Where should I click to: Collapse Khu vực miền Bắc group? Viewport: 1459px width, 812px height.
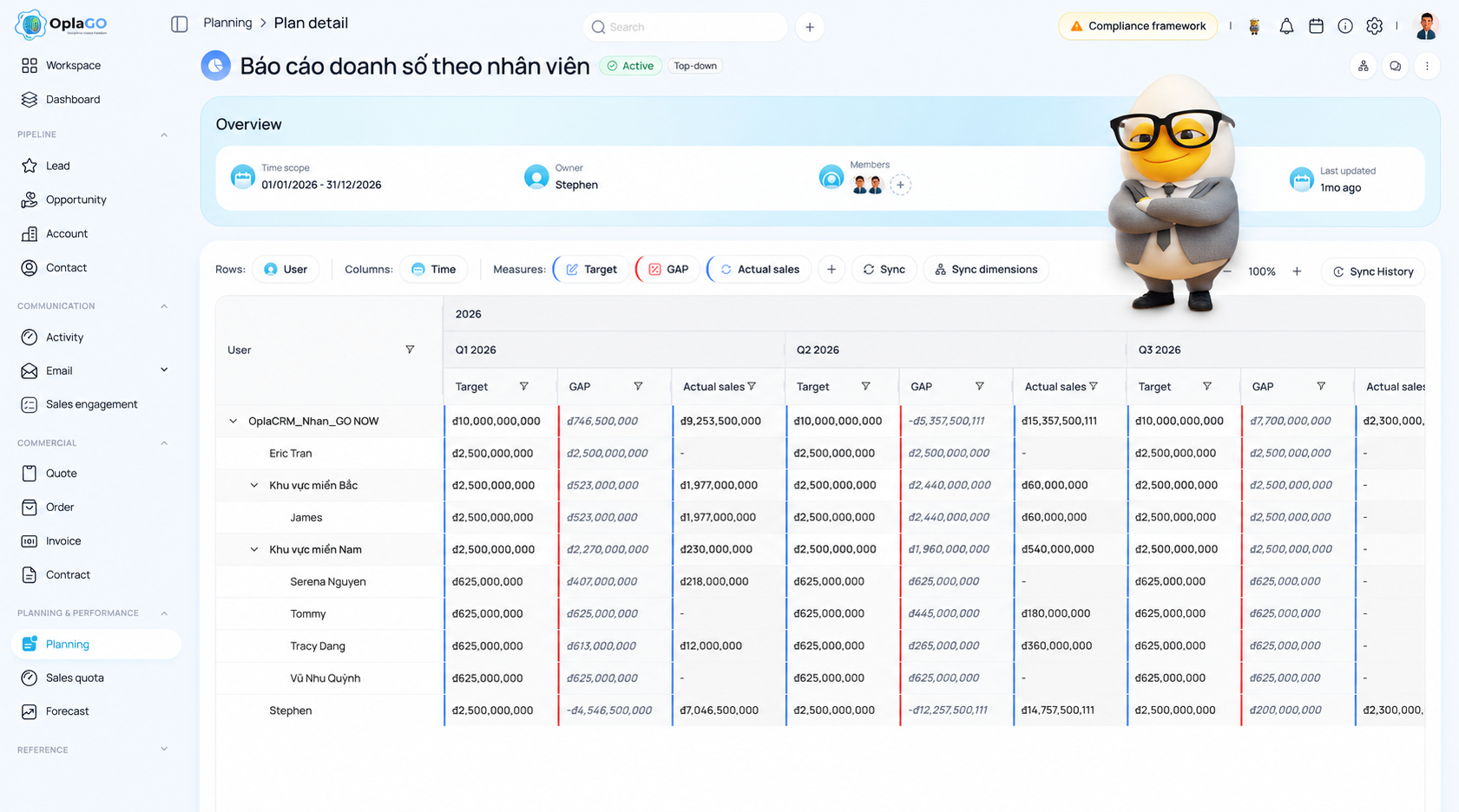[254, 486]
